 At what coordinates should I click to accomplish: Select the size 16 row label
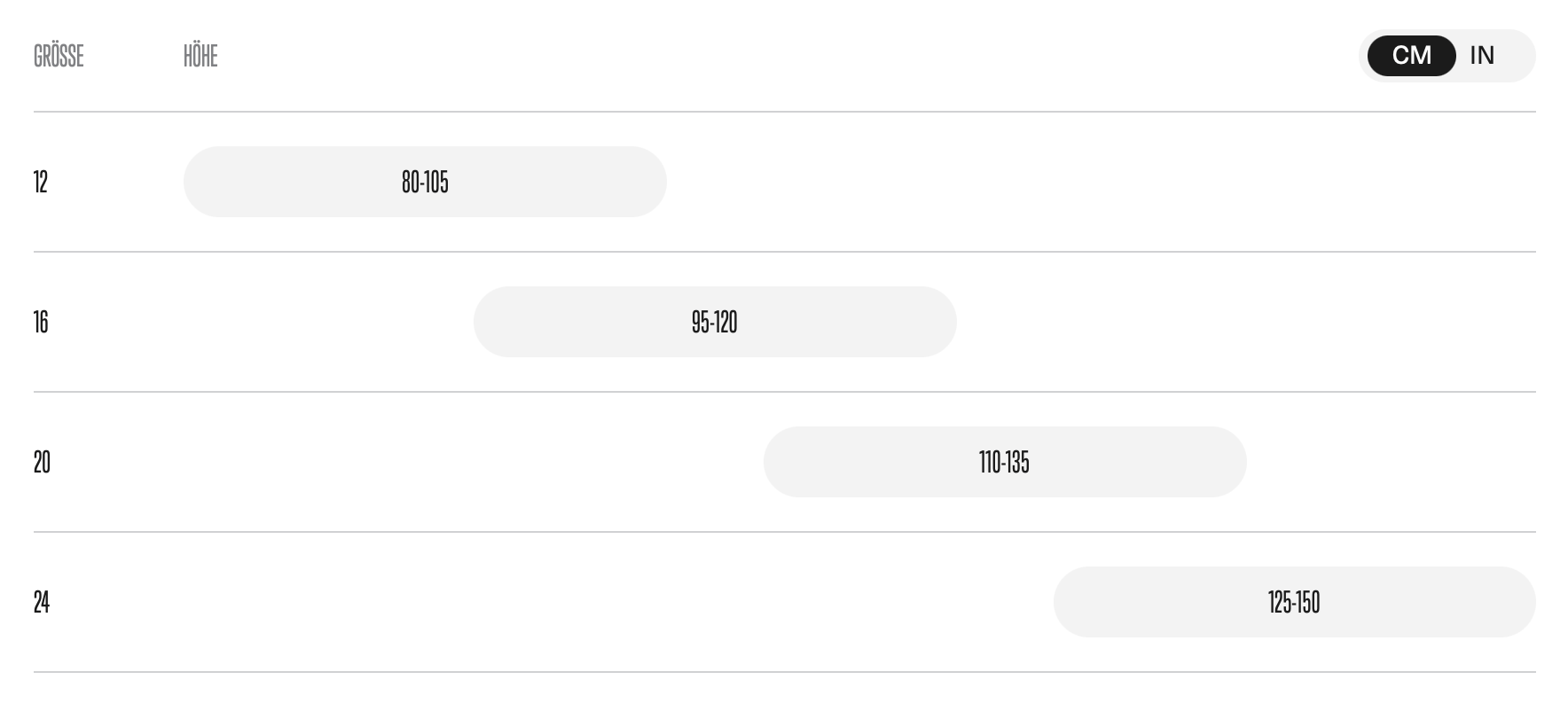click(x=41, y=322)
